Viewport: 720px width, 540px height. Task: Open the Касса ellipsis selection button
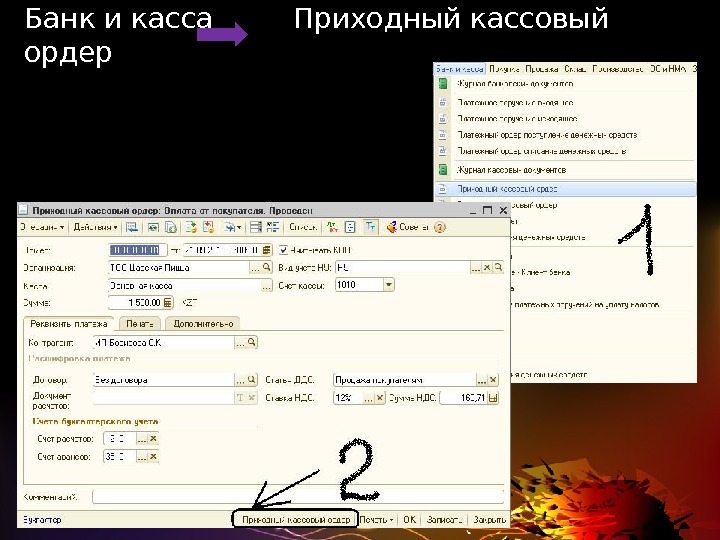[x=267, y=286]
